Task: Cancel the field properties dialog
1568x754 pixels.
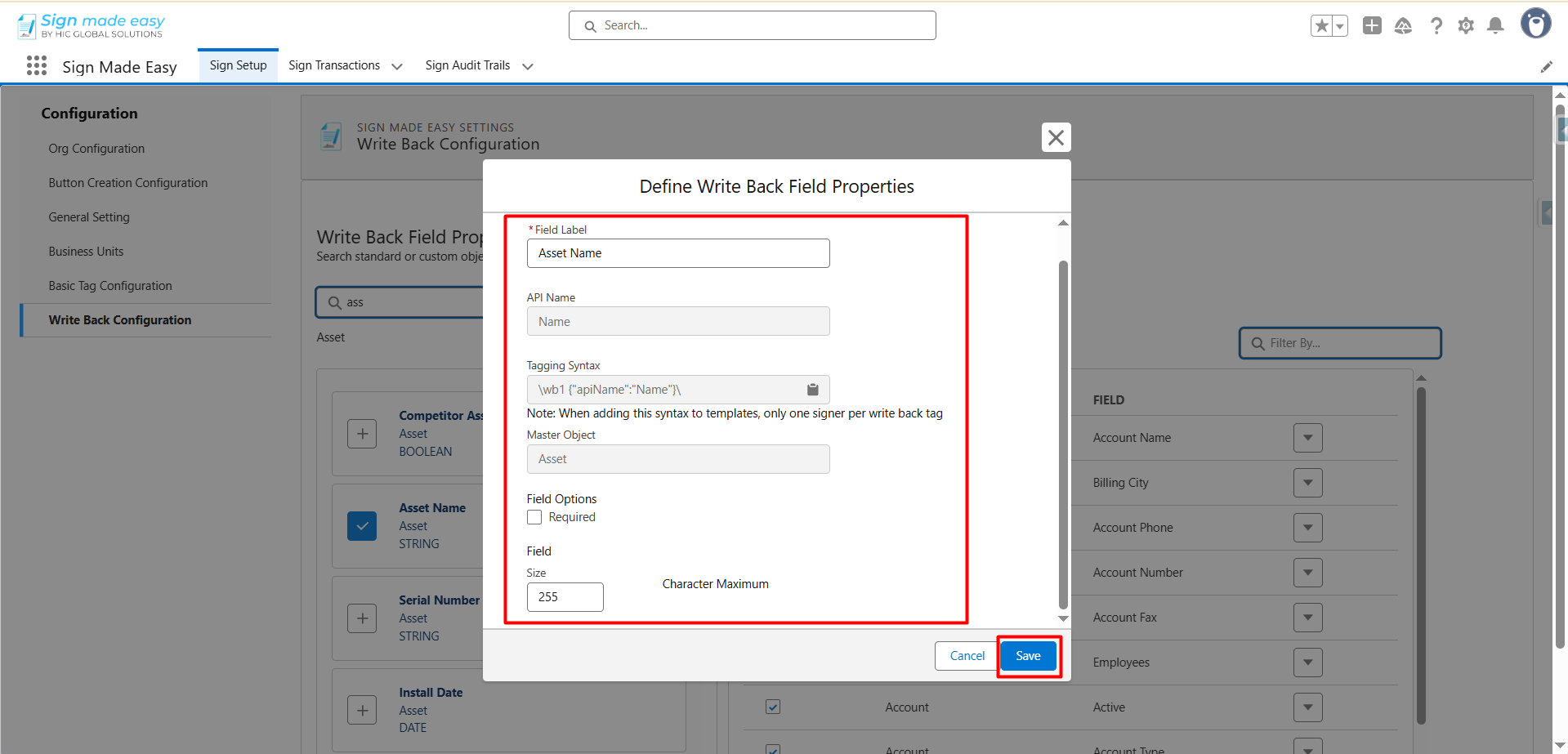Action: coord(967,656)
